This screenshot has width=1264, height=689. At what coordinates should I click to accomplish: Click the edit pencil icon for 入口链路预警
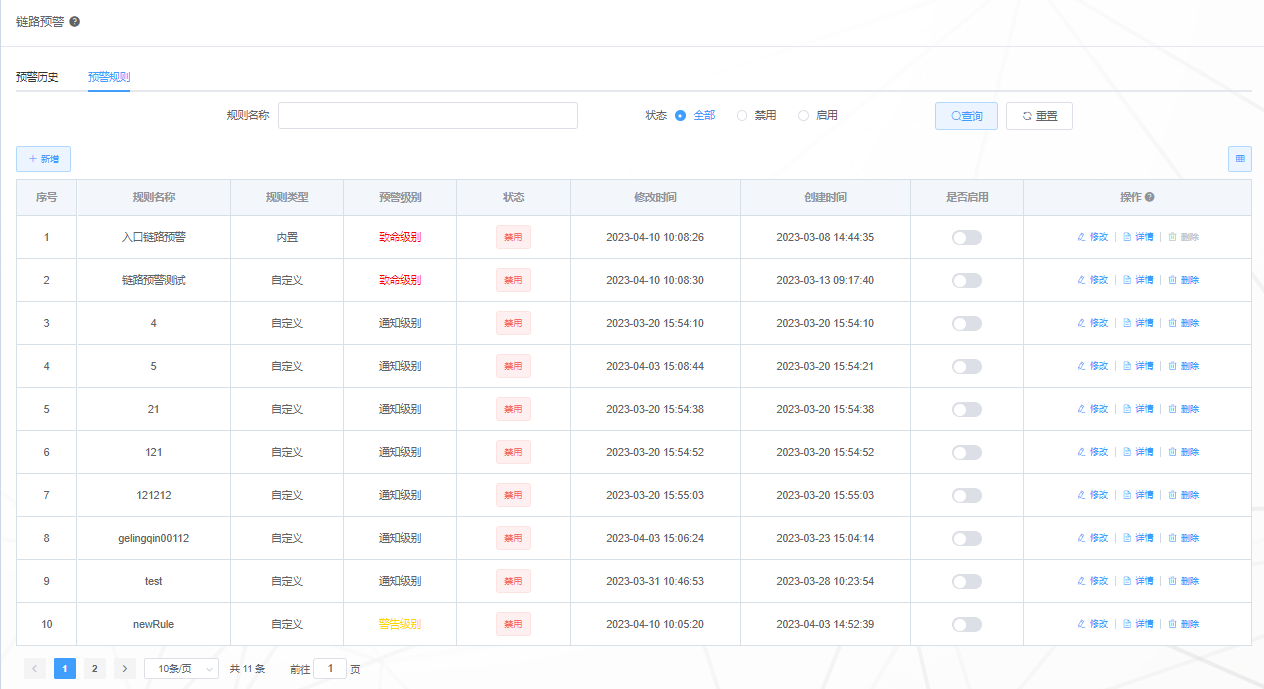[1081, 237]
